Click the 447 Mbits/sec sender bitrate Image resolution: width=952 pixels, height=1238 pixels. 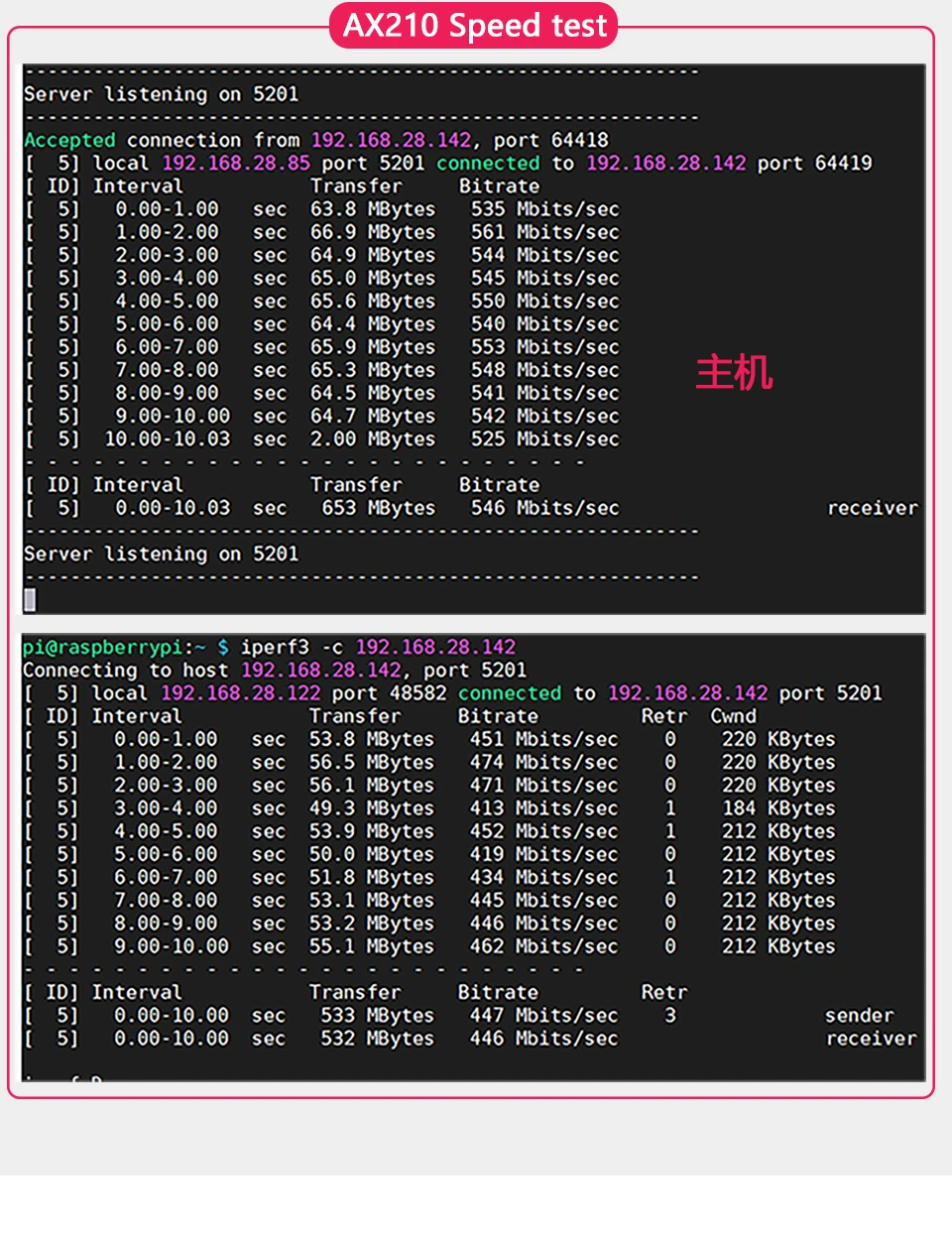click(543, 1016)
